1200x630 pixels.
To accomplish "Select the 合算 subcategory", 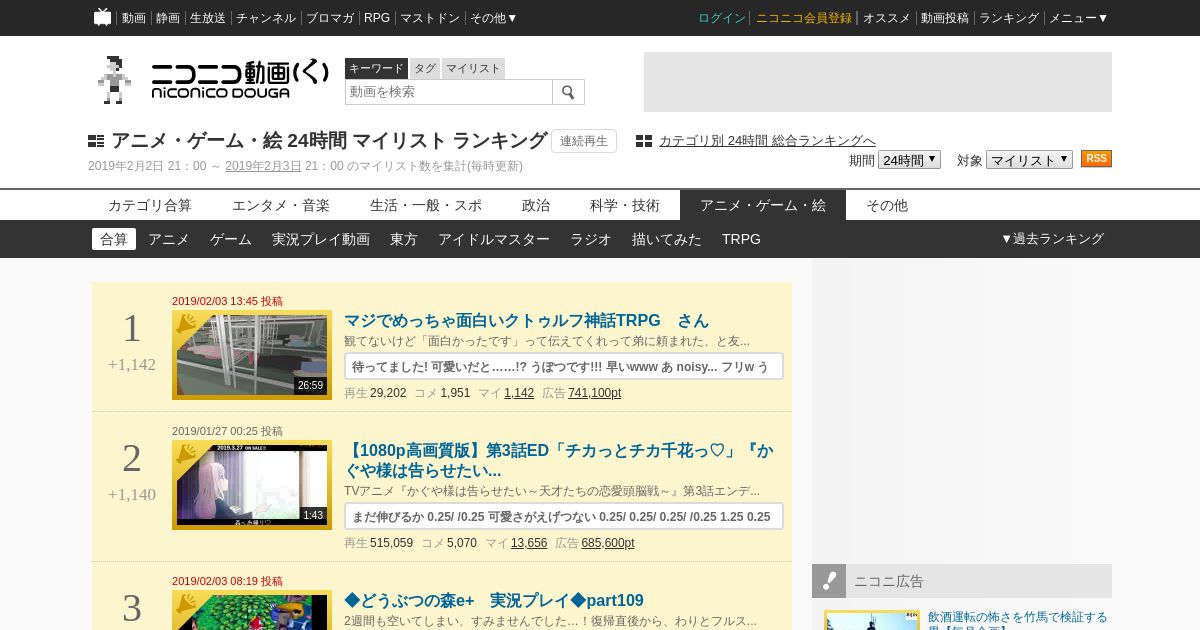I will point(114,239).
